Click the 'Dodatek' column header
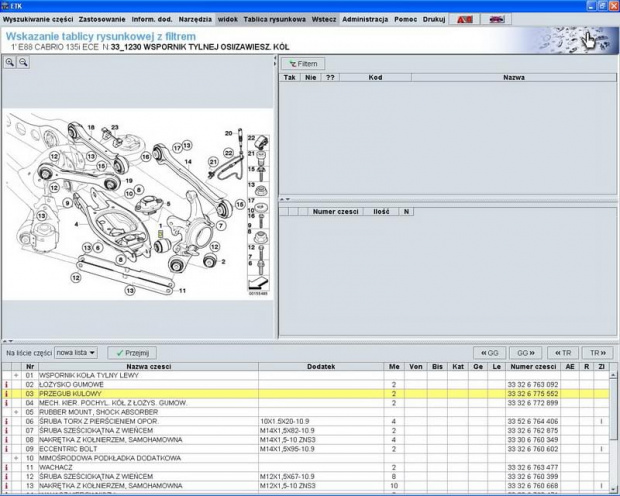Image resolution: width=620 pixels, height=496 pixels. click(x=321, y=367)
